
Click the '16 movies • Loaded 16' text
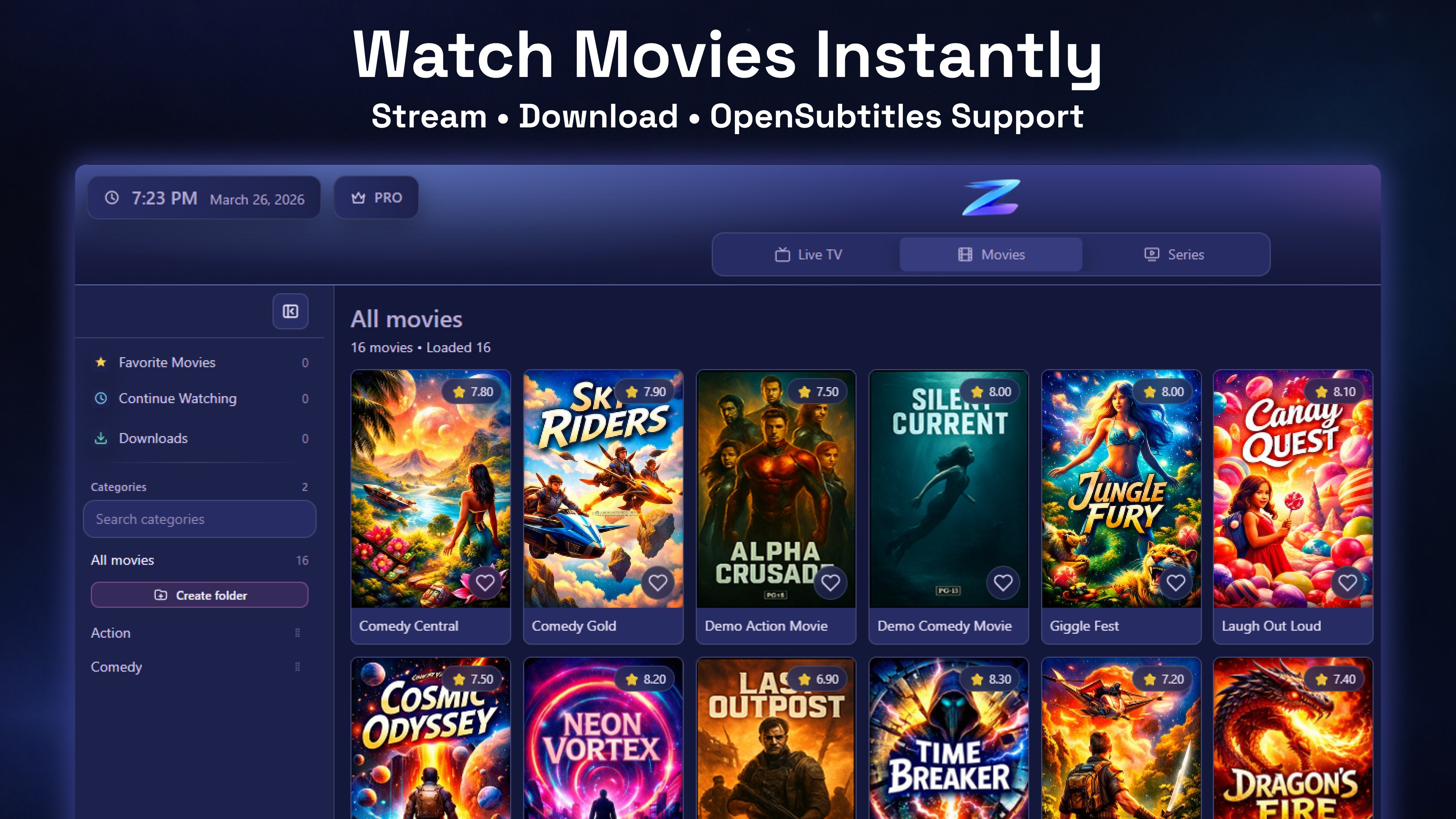click(x=420, y=348)
